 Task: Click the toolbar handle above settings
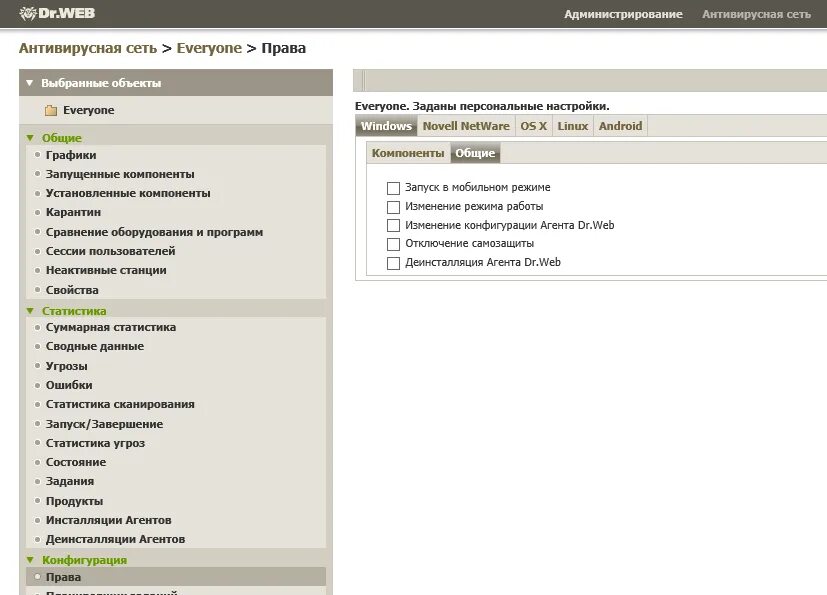(361, 81)
